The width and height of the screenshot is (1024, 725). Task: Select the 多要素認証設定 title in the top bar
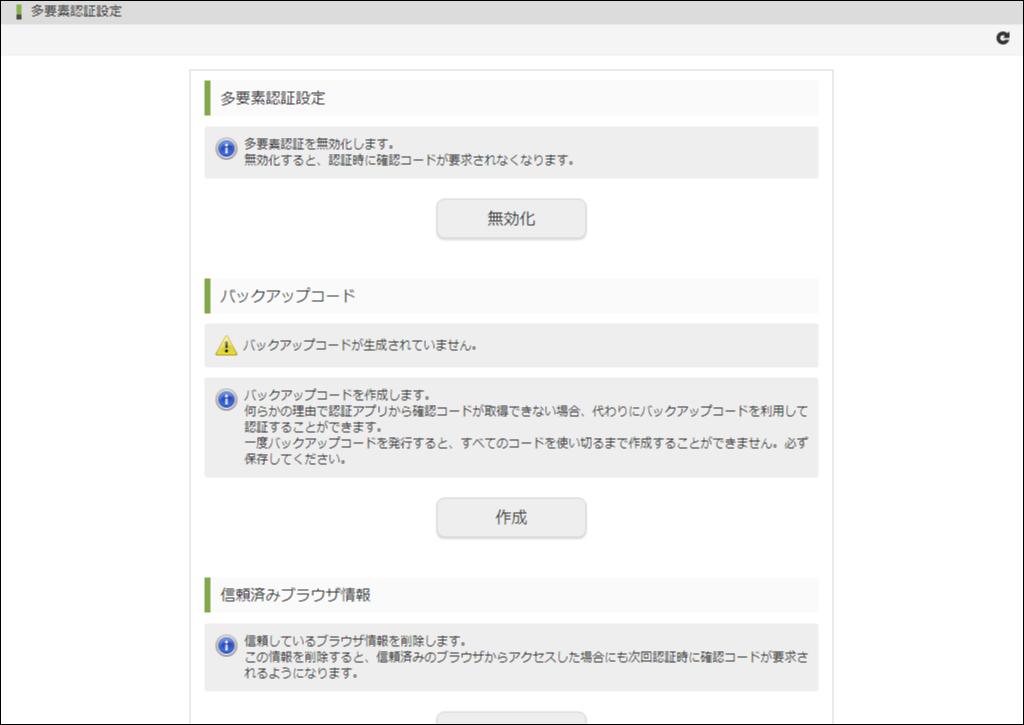[76, 11]
